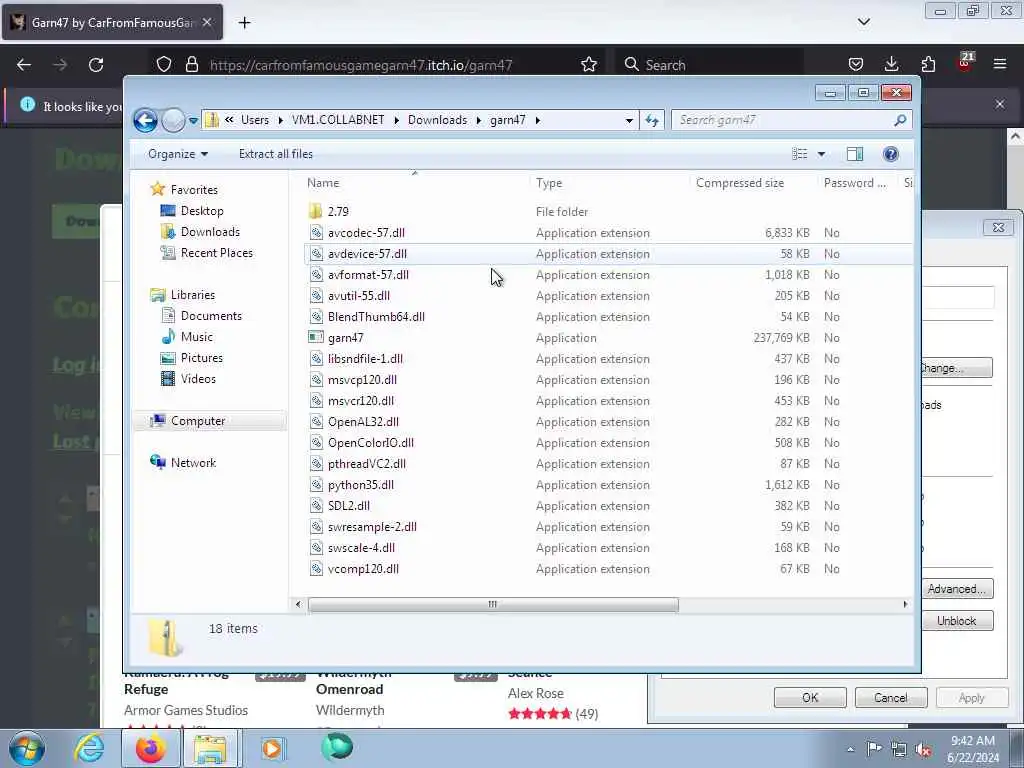The width and height of the screenshot is (1024, 768).
Task: Click the horizontal scrollbar in file list
Action: [x=493, y=605]
